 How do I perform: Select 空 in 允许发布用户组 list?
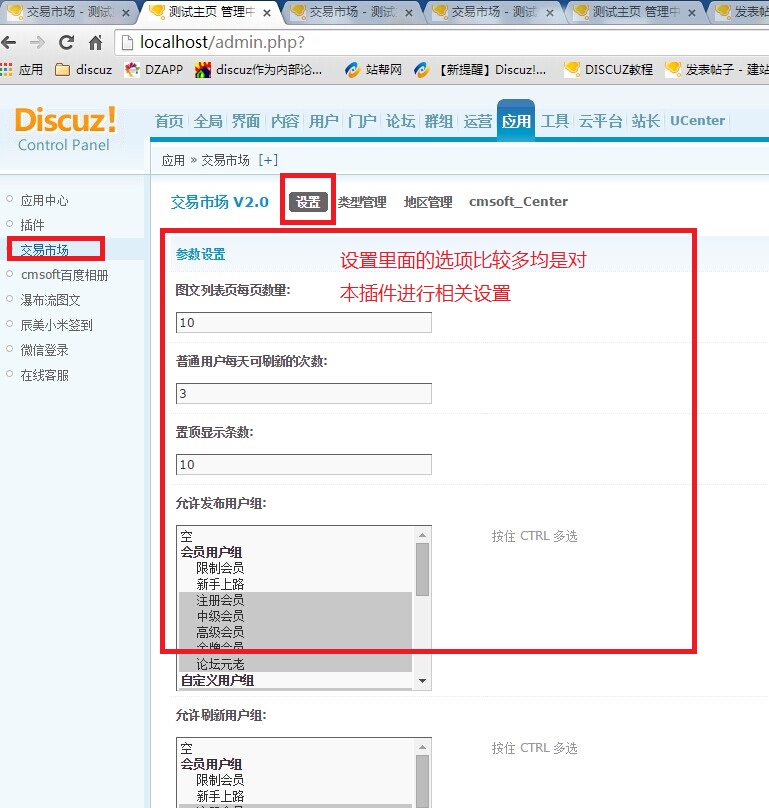point(295,536)
